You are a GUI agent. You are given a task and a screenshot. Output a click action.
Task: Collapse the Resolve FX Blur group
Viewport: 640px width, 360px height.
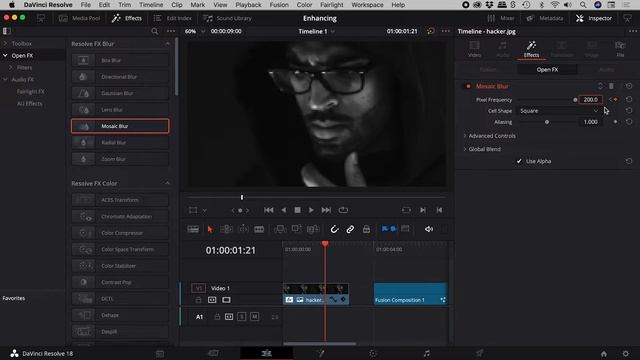pos(167,44)
